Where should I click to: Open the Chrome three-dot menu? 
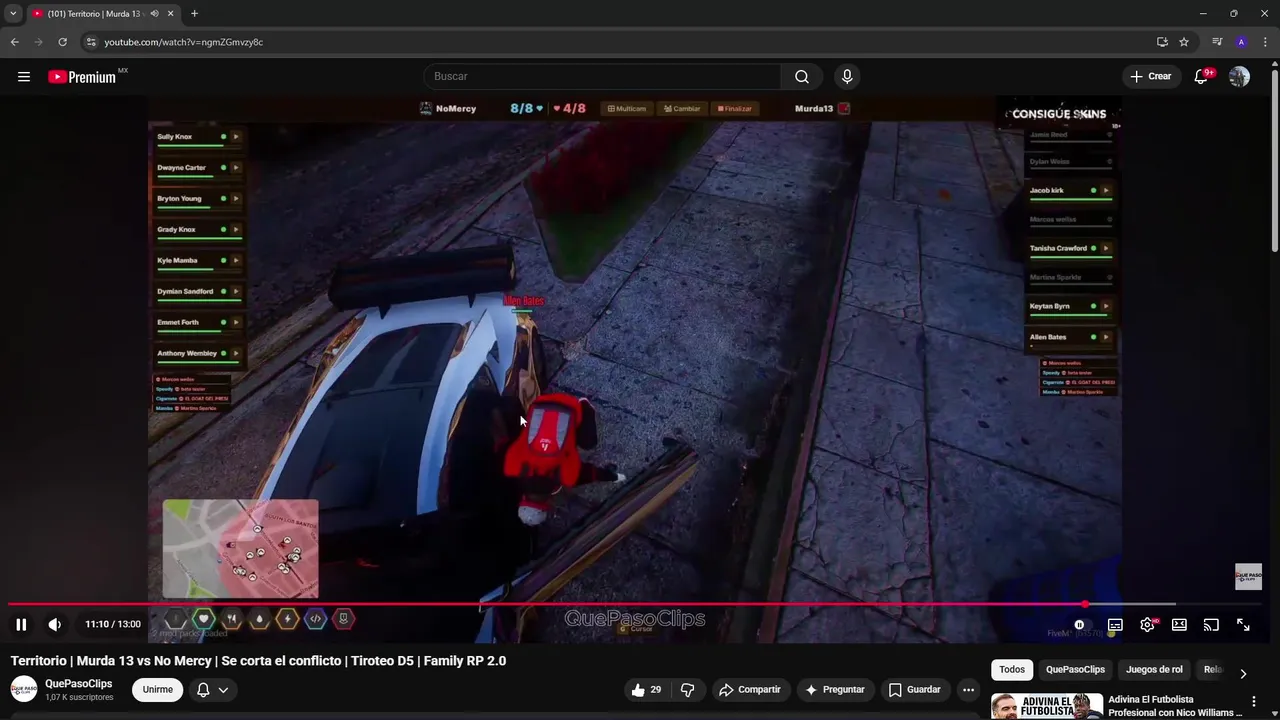1265,42
